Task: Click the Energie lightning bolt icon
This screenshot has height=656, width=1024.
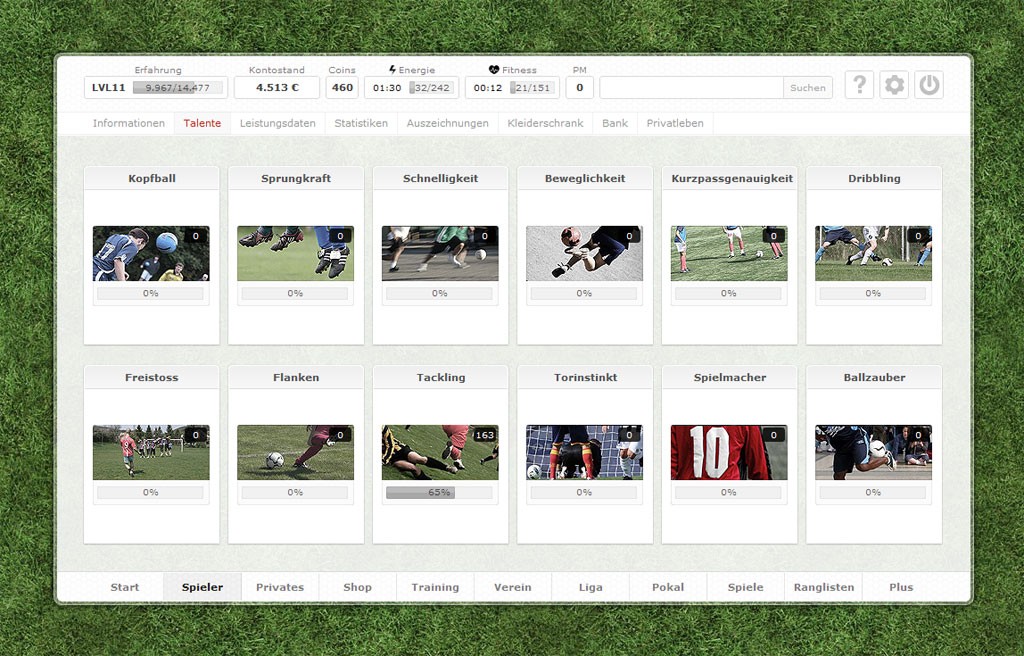Action: 392,69
